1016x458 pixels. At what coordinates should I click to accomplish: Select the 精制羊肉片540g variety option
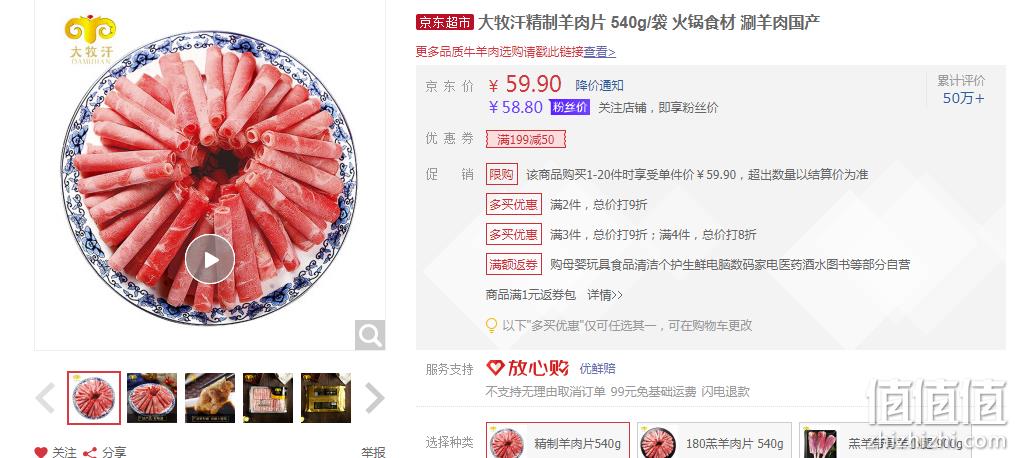(x=558, y=441)
